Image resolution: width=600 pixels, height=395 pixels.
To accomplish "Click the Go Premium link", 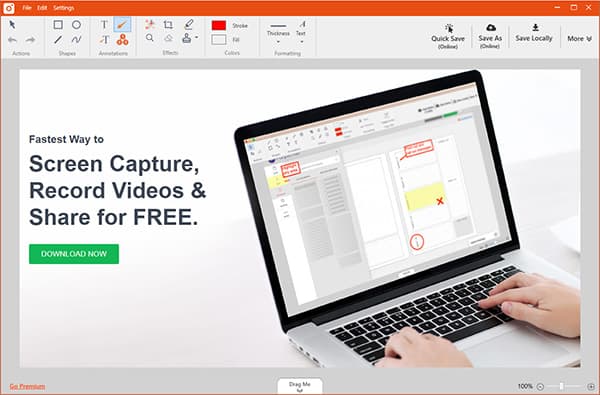I will [27, 387].
